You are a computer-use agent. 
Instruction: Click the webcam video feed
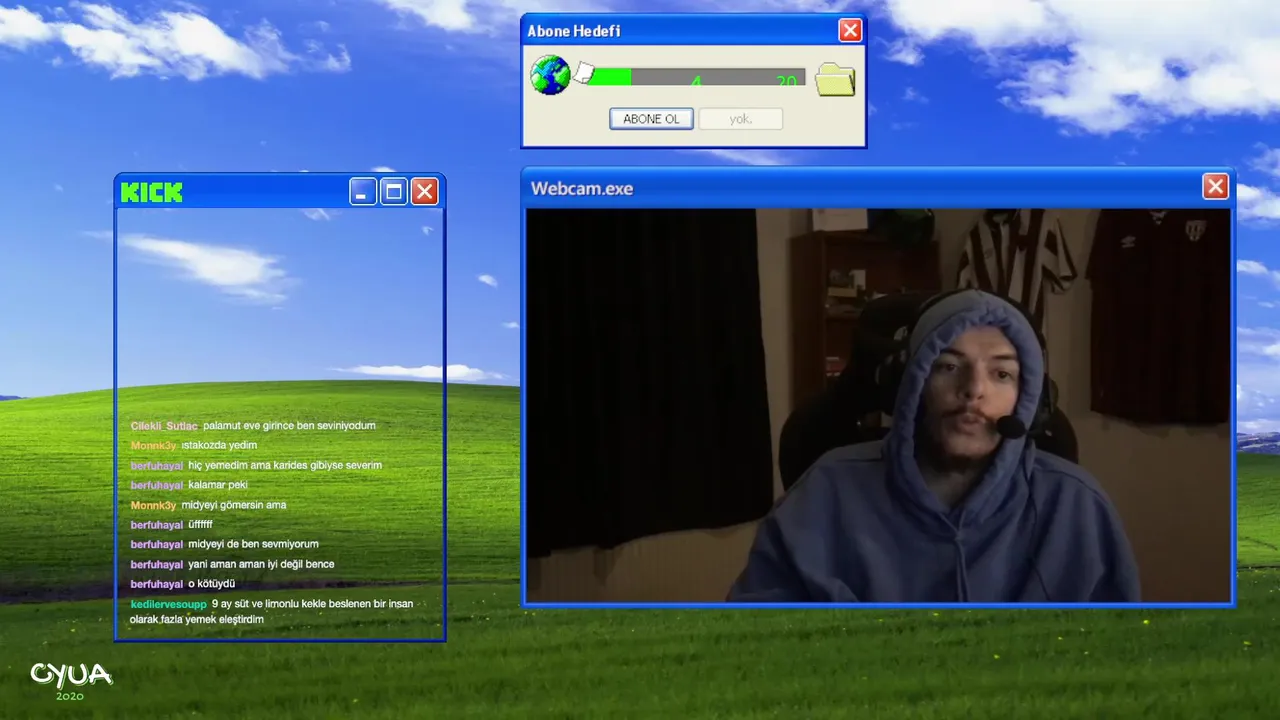pos(878,405)
